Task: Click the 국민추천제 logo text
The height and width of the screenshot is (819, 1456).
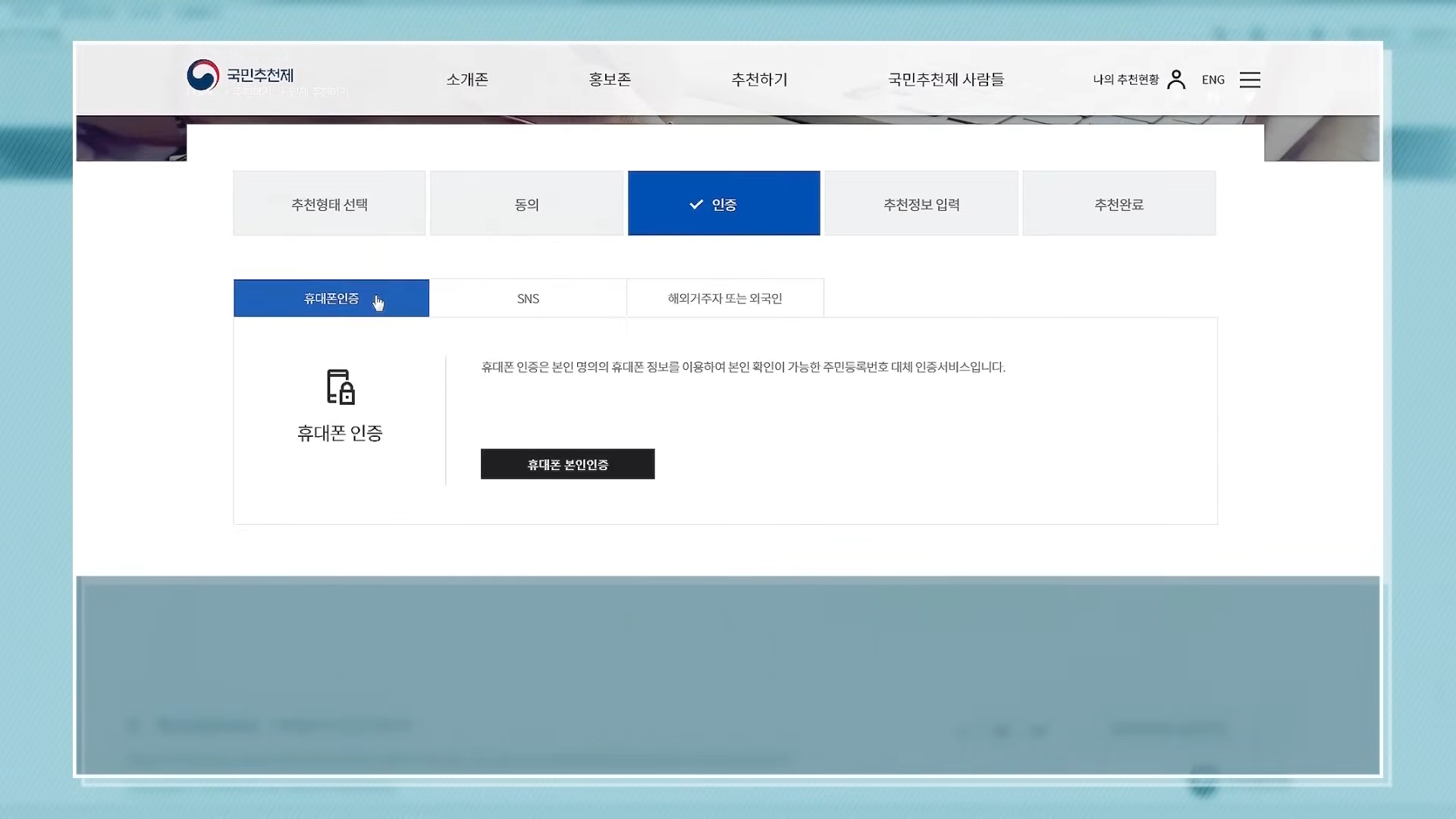Action: [260, 75]
